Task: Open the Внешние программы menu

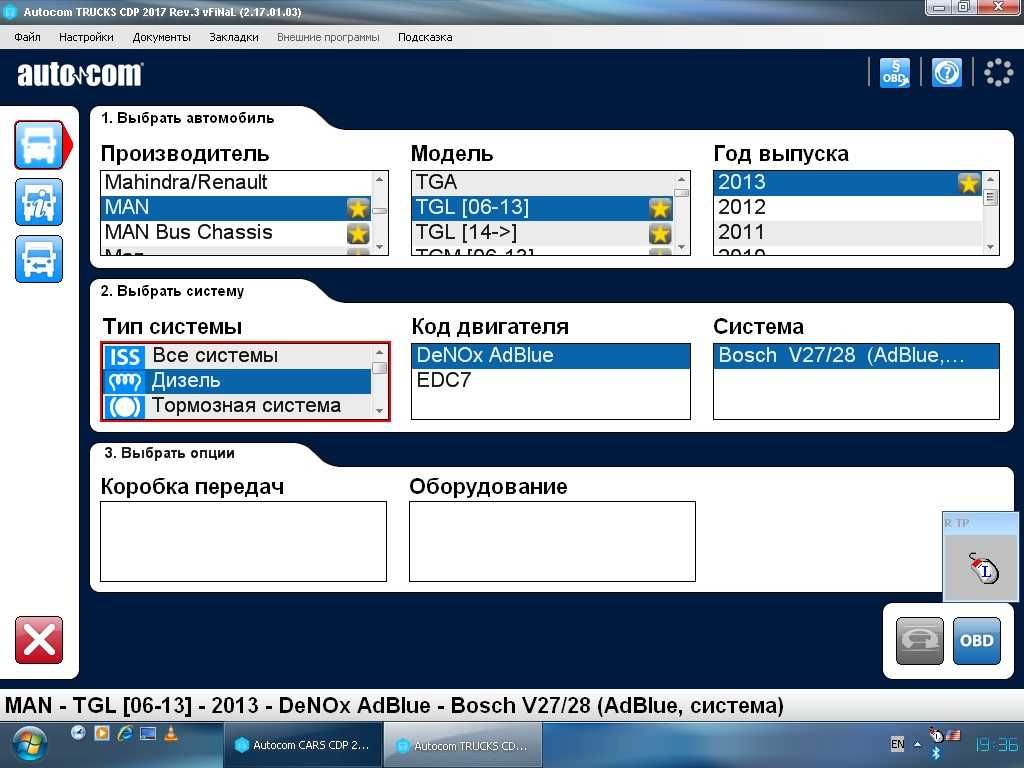Action: (x=328, y=37)
